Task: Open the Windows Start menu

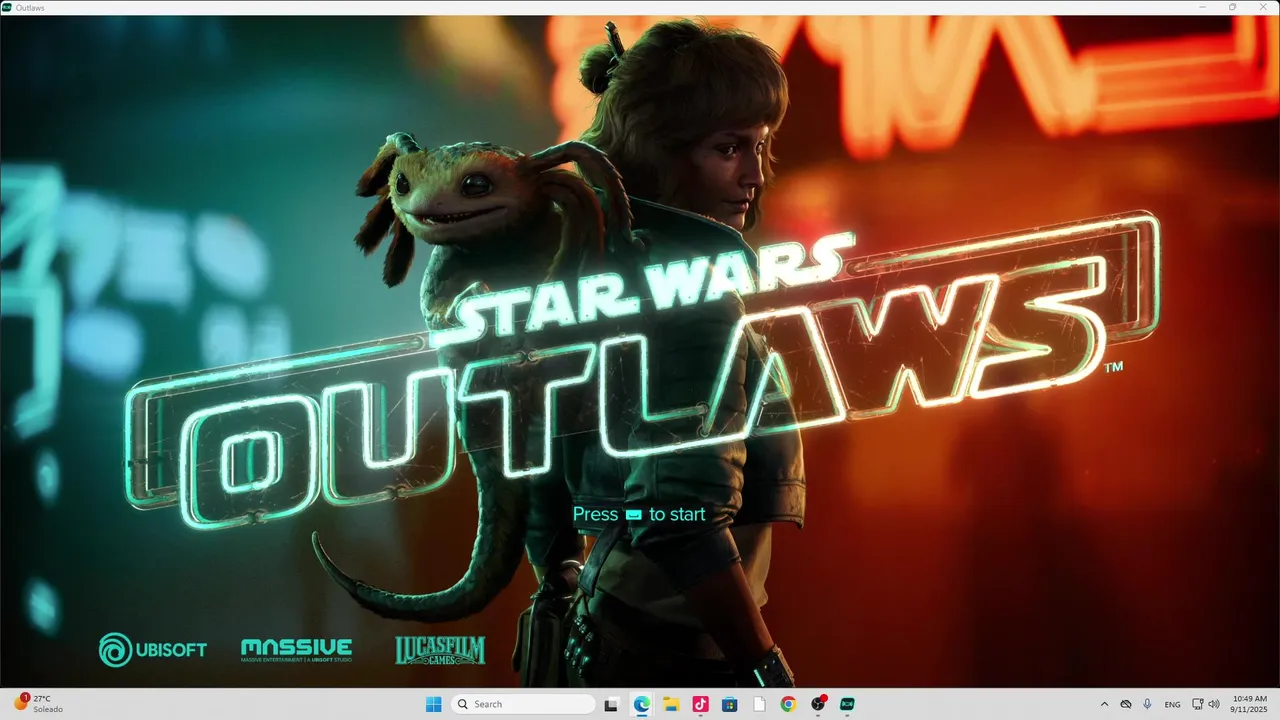Action: tap(433, 704)
